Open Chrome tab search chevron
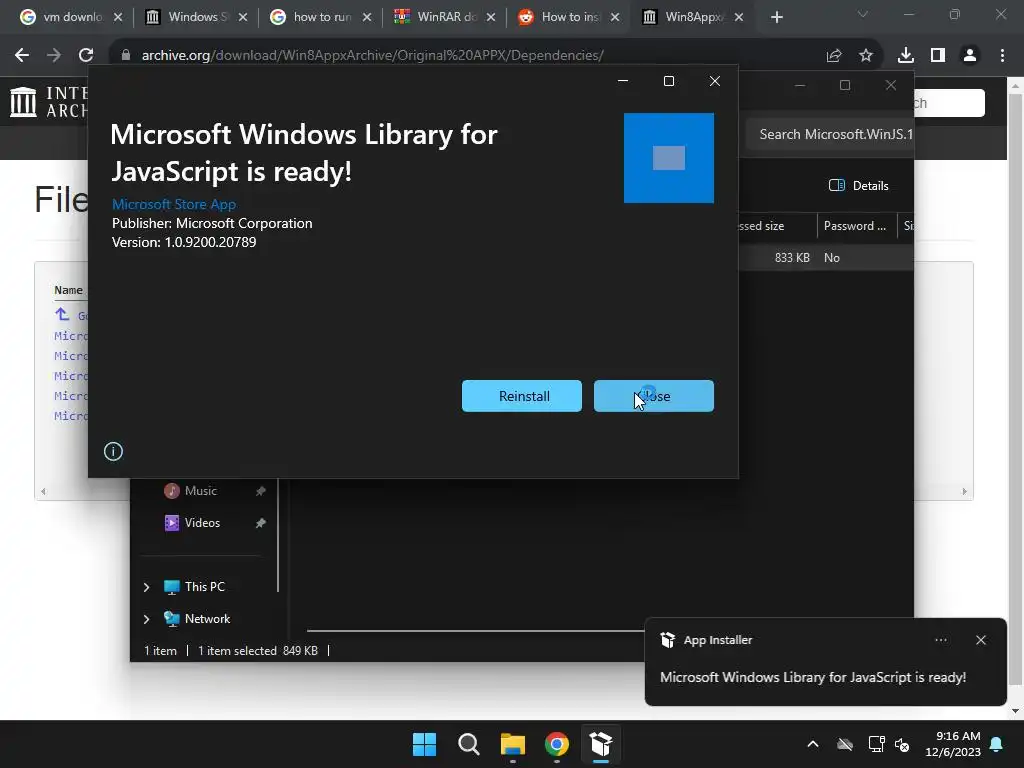 [x=863, y=14]
